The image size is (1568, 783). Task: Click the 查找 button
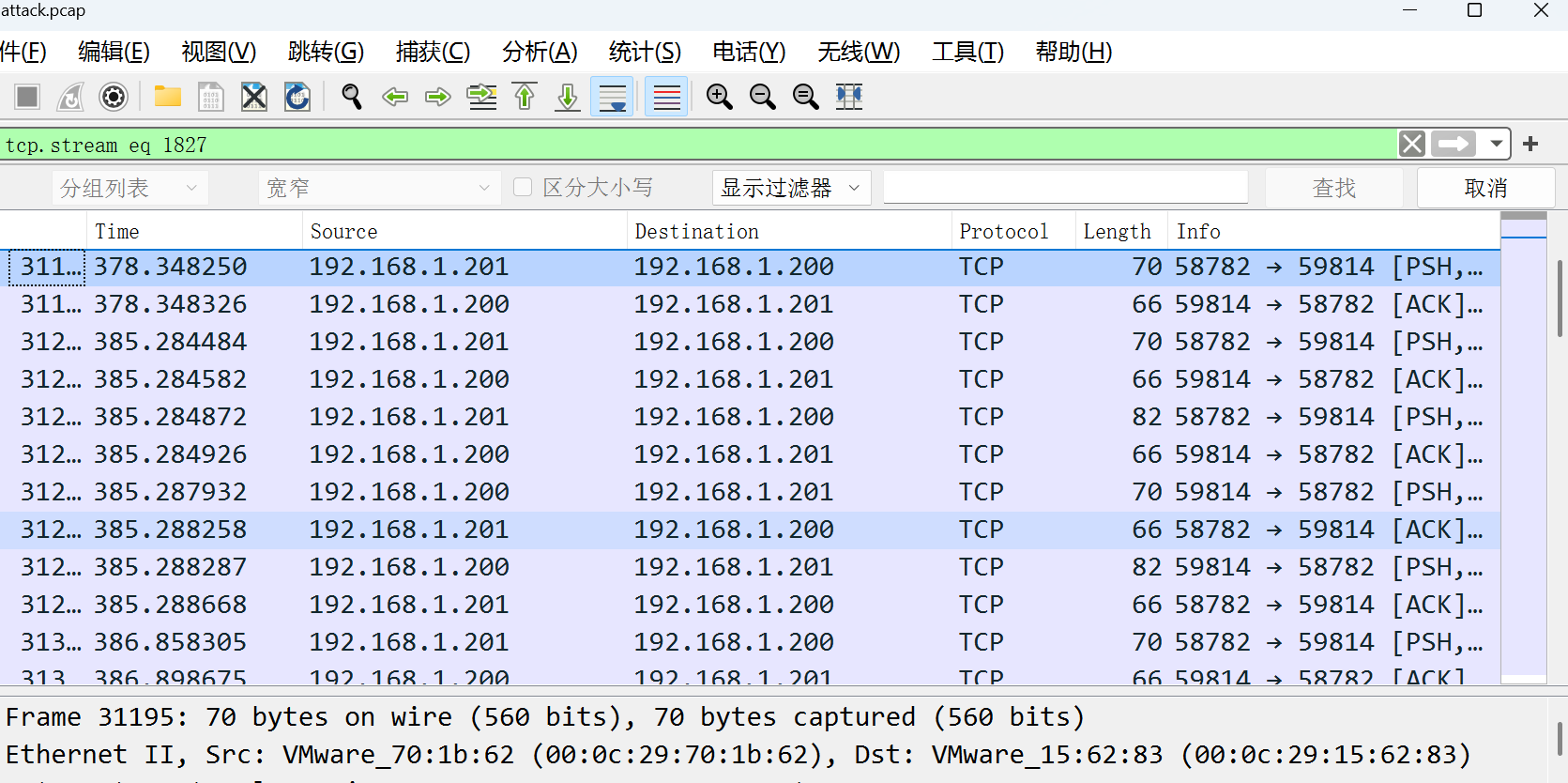pyautogui.click(x=1333, y=188)
